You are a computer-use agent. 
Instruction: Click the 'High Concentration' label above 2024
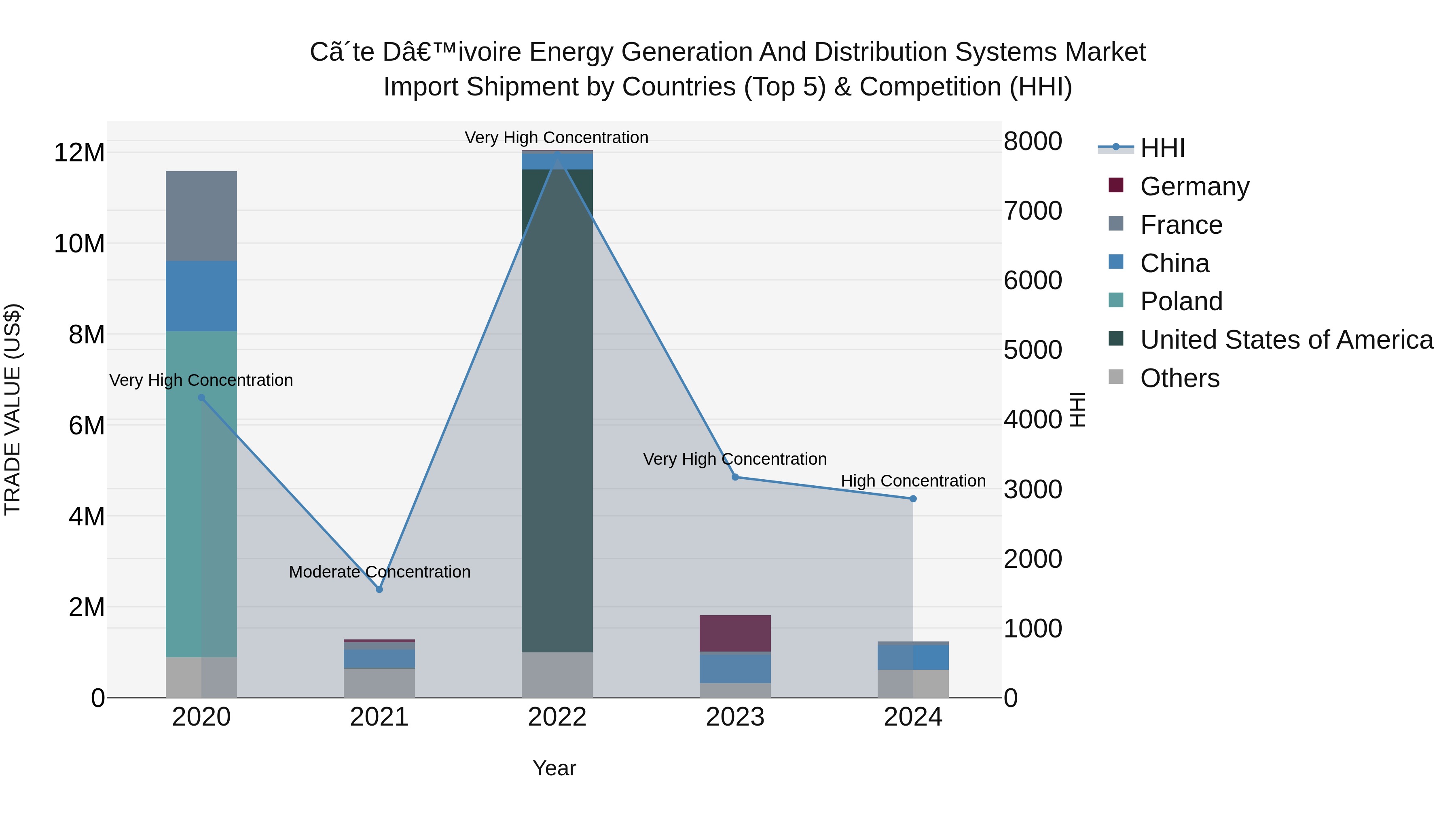point(913,480)
